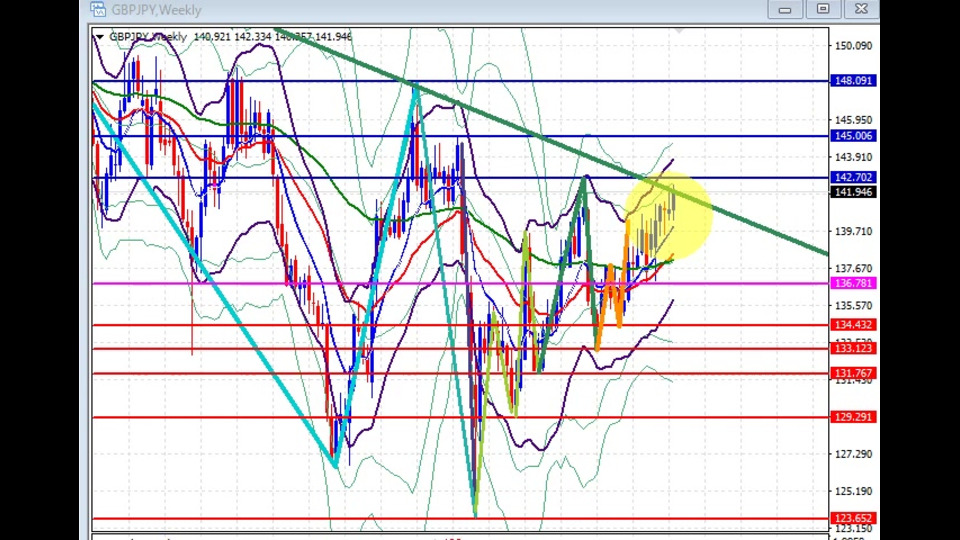Click the 137.670 price scale value
The height and width of the screenshot is (540, 960).
coord(853,268)
